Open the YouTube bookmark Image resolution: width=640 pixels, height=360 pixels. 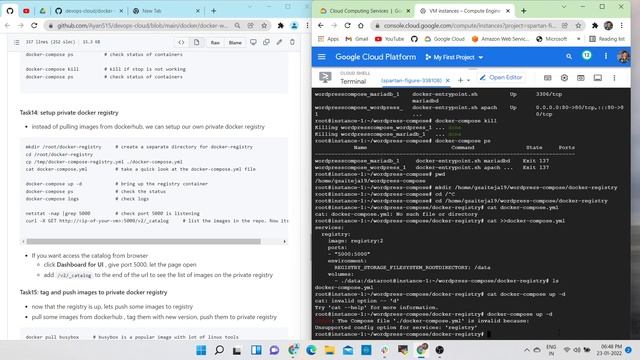point(389,39)
